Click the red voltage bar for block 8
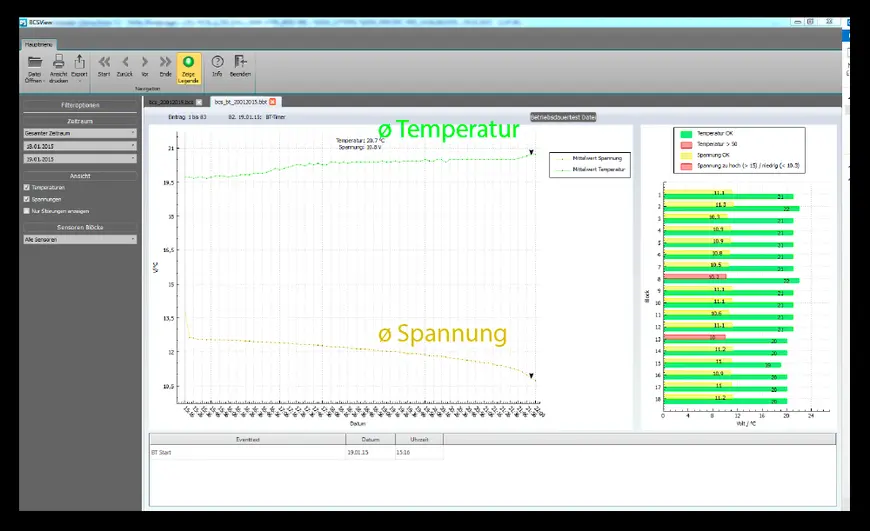870x531 pixels. pos(695,276)
